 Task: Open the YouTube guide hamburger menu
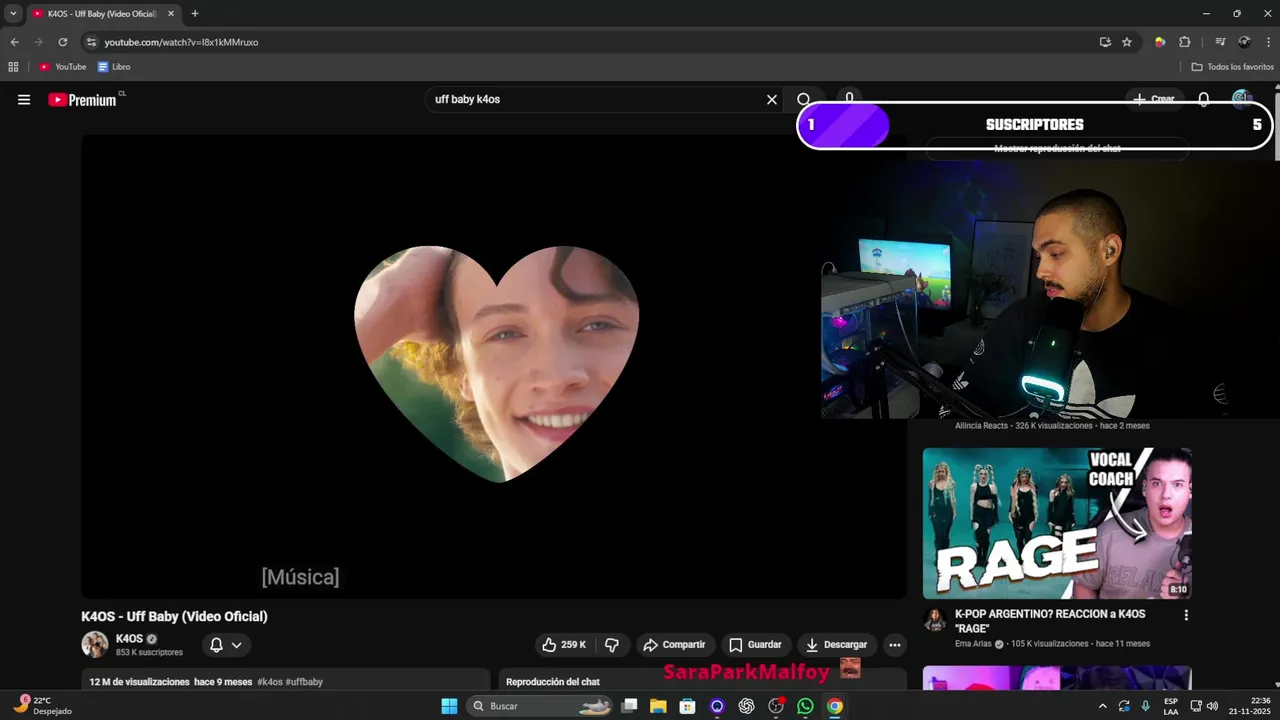coord(24,100)
